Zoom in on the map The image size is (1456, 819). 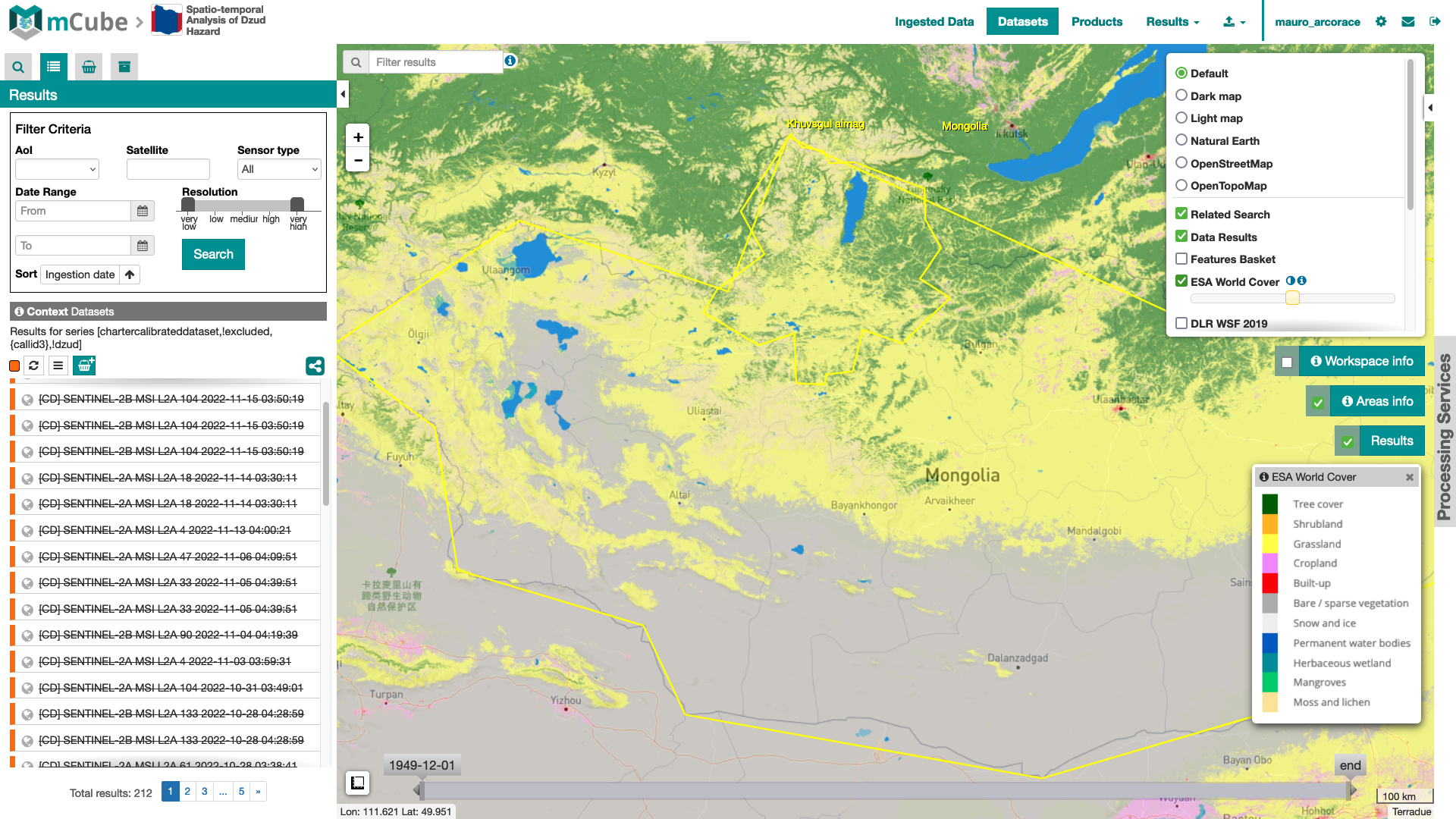click(x=358, y=137)
